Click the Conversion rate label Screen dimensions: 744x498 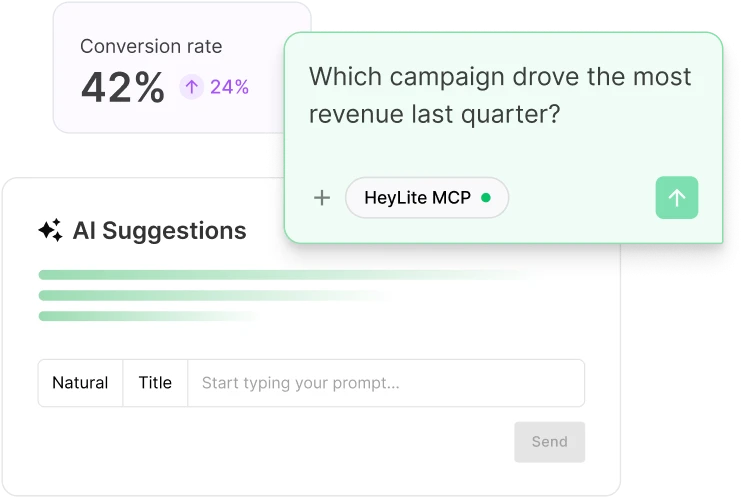click(x=151, y=46)
